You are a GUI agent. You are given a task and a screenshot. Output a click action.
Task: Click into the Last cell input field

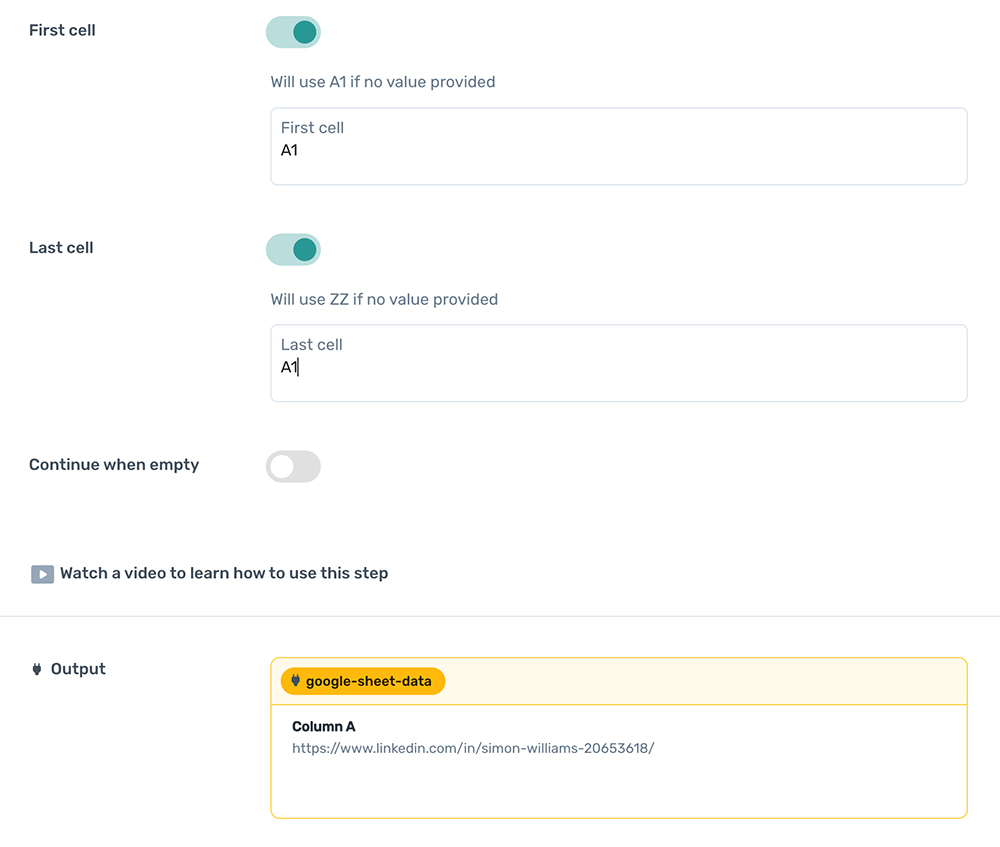pyautogui.click(x=618, y=368)
